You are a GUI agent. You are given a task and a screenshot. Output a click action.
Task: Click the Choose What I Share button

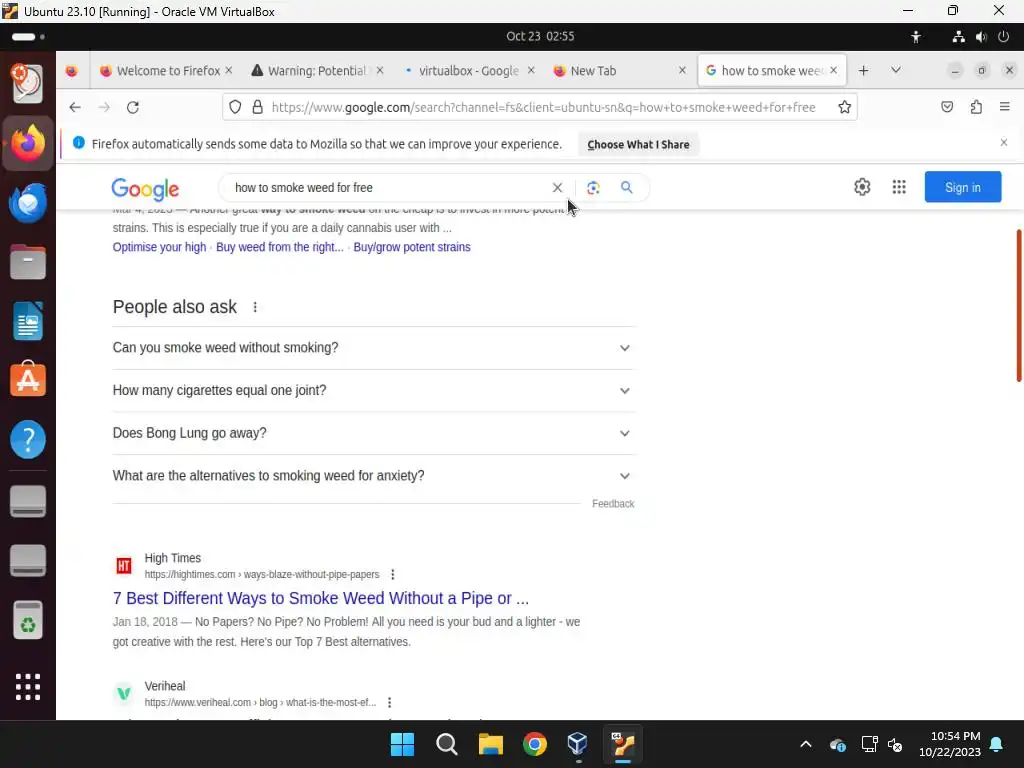click(638, 144)
